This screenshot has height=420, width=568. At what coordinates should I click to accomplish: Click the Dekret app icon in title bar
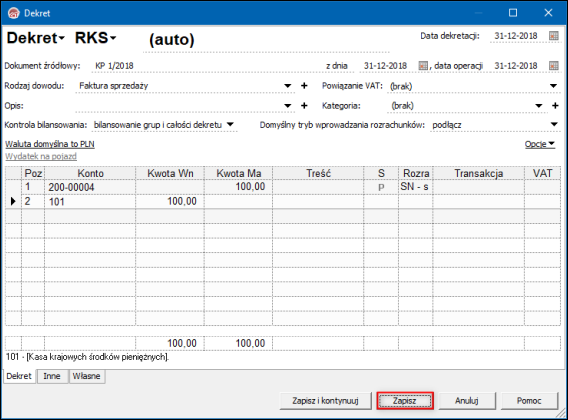coord(14,13)
